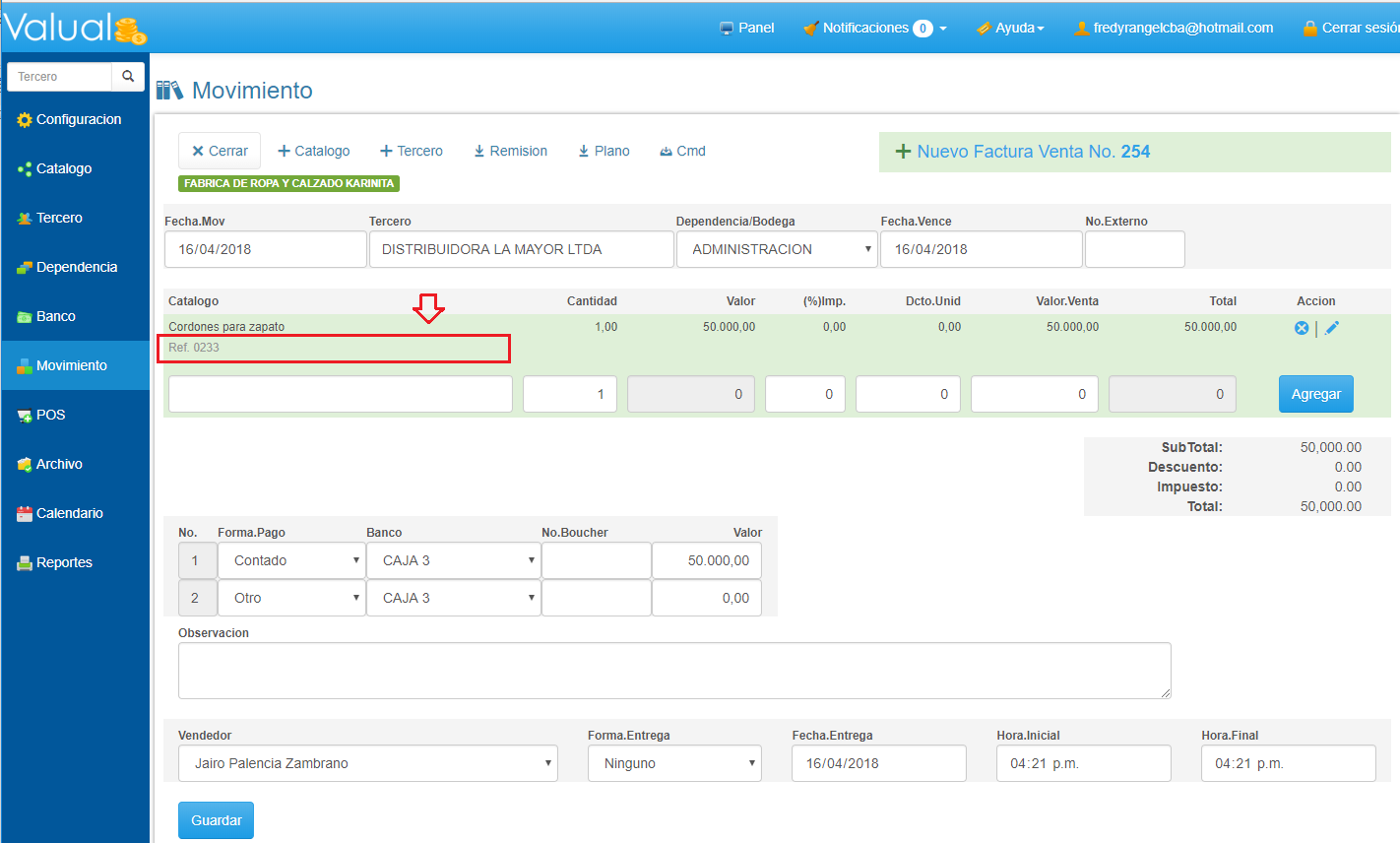1400x843 pixels.
Task: Expand the Dependencia/Bodega dropdown
Action: (776, 249)
